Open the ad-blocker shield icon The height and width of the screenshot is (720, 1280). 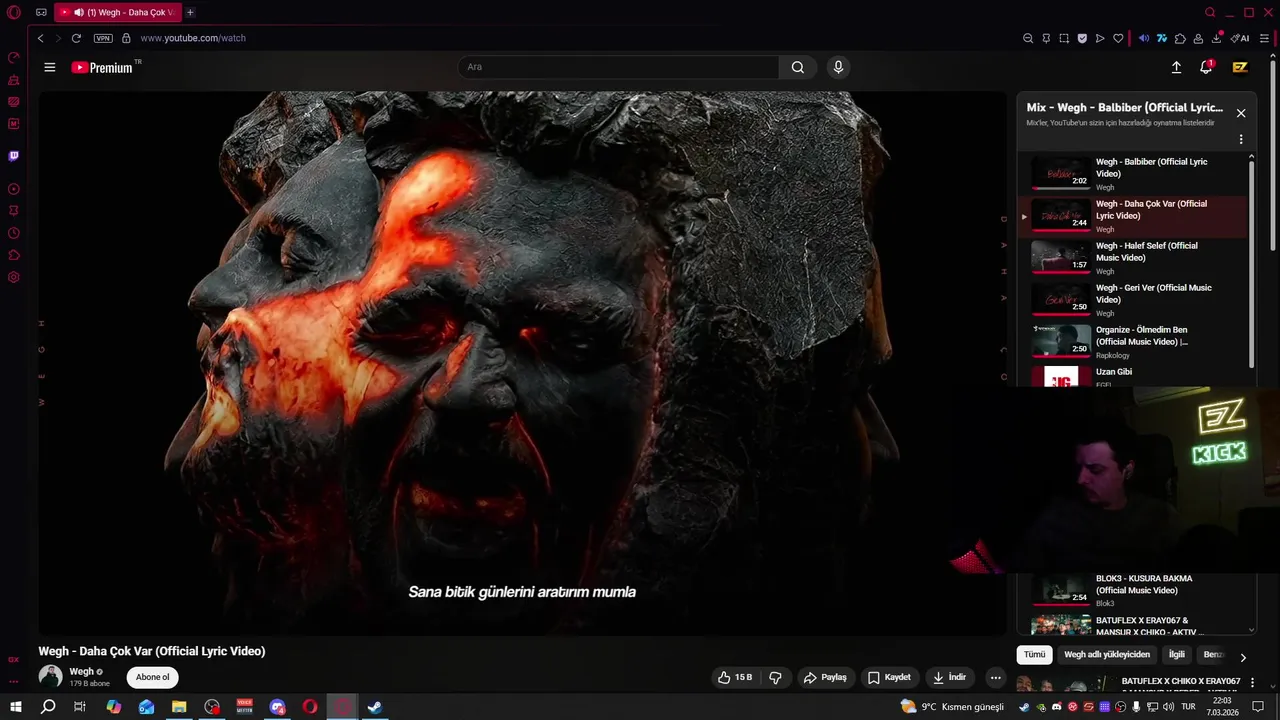(1082, 38)
